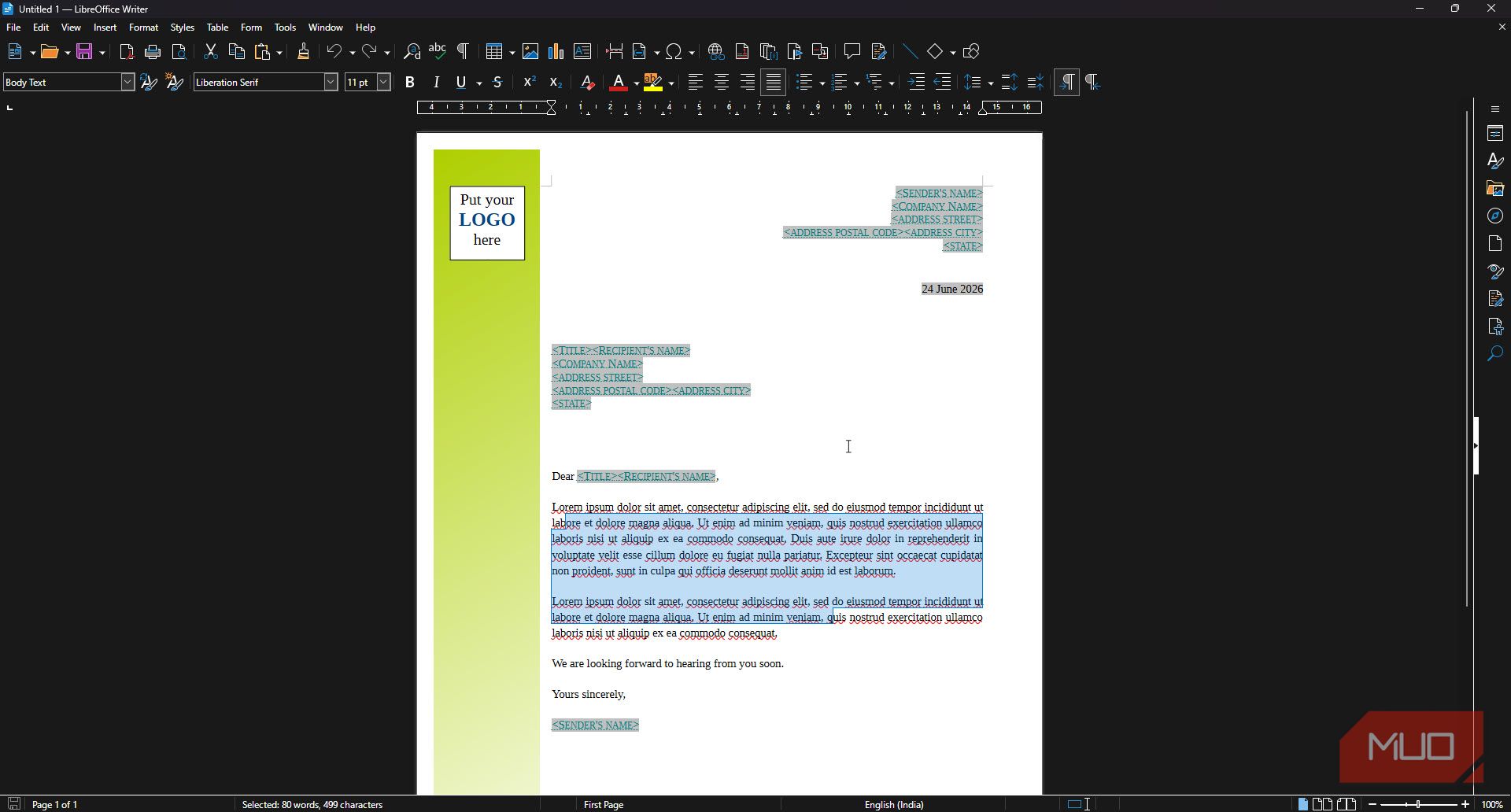Viewport: 1511px width, 812px height.
Task: Apply font color red swatch
Action: pos(619,83)
